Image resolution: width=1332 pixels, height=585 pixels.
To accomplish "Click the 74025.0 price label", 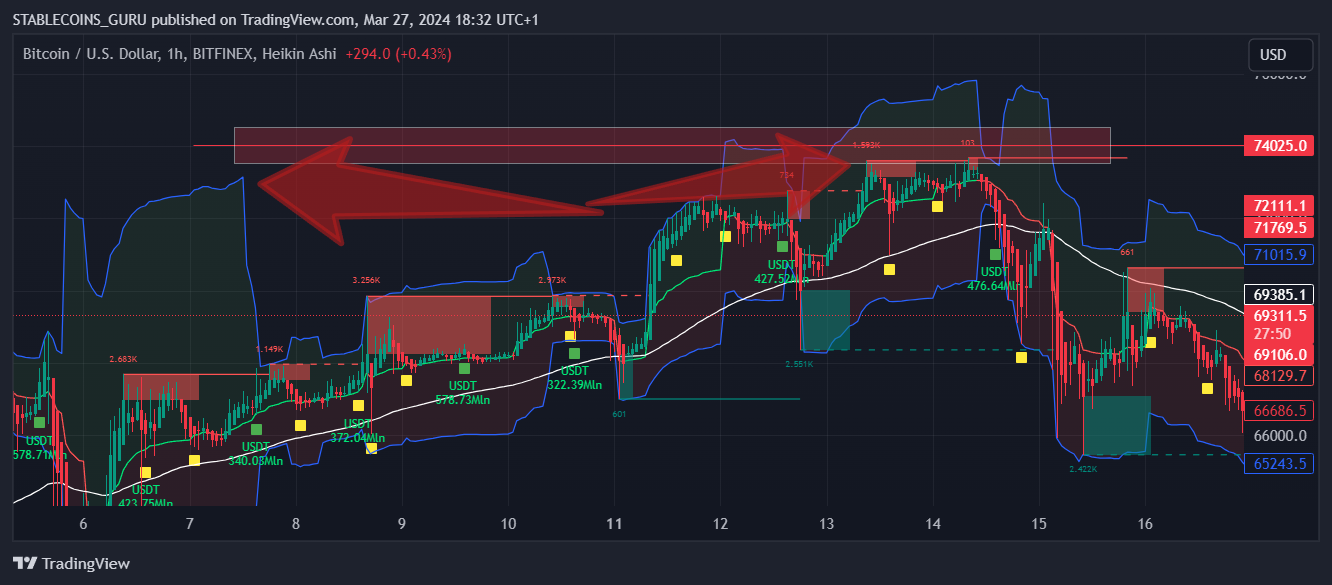I will coord(1280,145).
